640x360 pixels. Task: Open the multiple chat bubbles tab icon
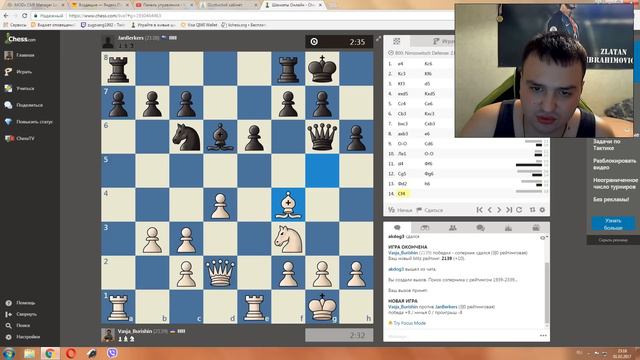[480, 228]
